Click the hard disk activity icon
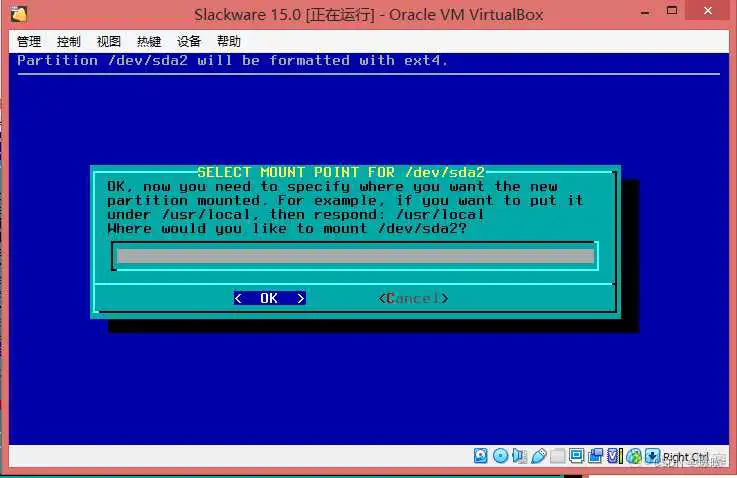 [x=481, y=457]
